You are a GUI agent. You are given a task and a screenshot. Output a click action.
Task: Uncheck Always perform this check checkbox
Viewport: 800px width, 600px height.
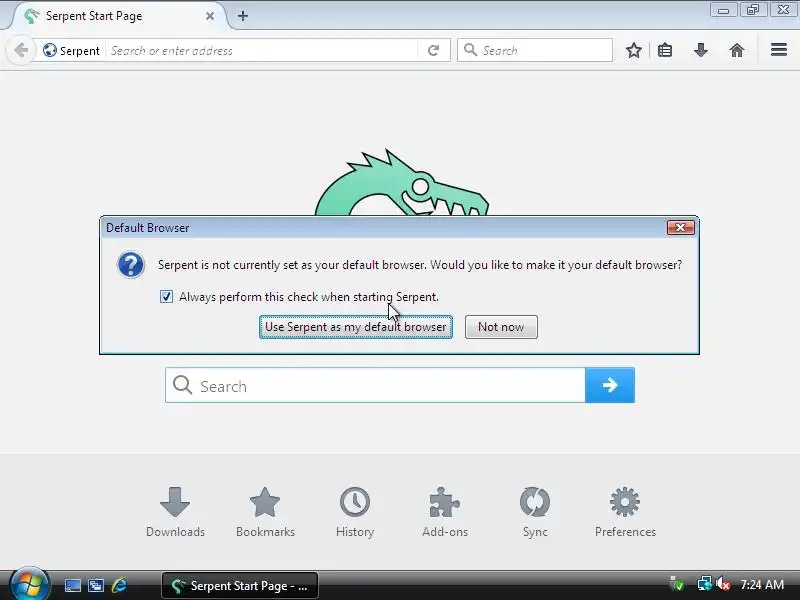coord(166,296)
